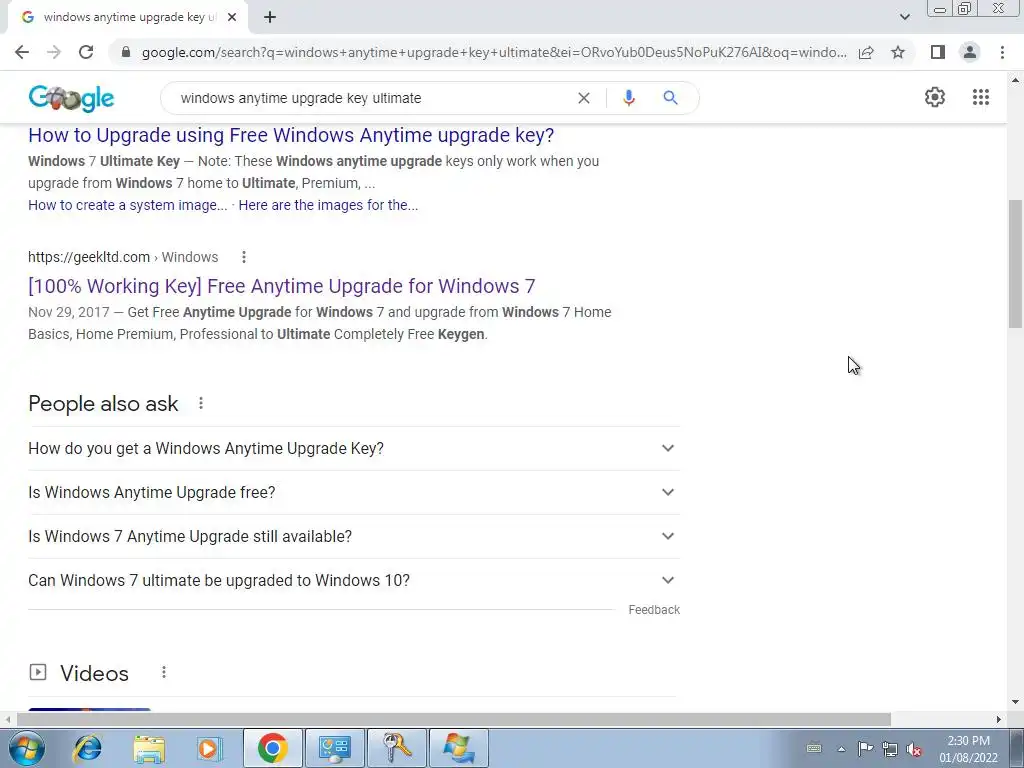
Task: Click the padlock icon in the address bar
Action: pos(126,52)
